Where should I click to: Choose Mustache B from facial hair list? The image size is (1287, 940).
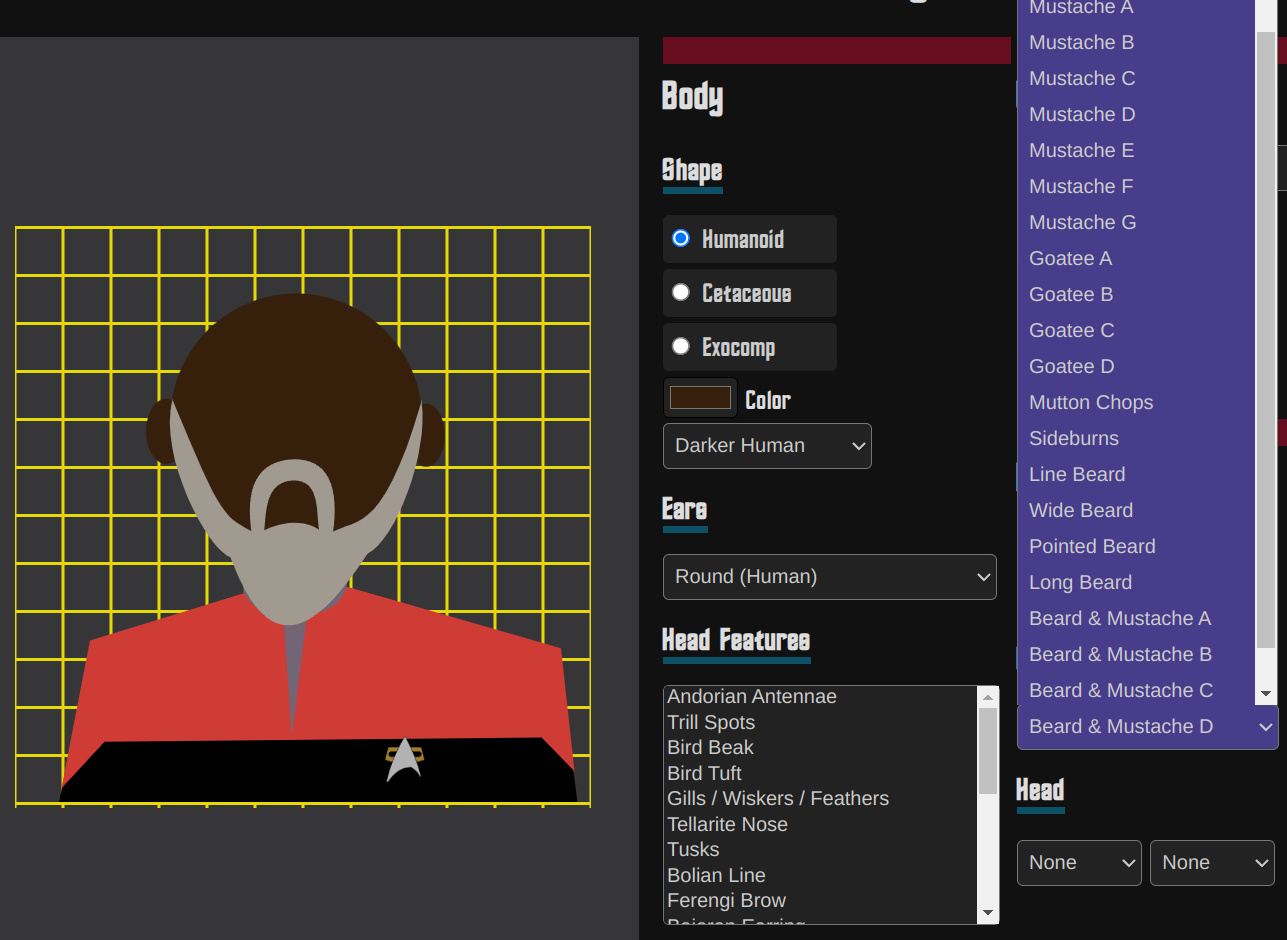[x=1136, y=42]
